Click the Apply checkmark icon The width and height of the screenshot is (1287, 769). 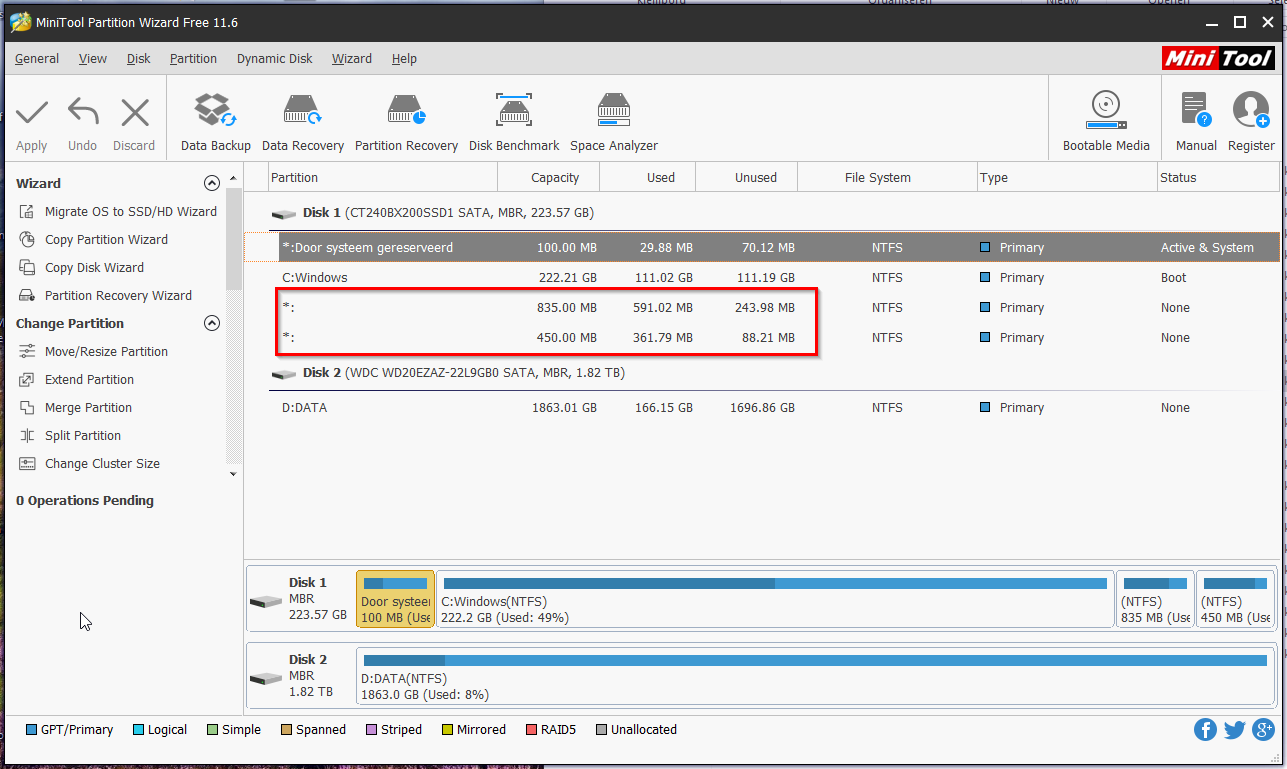32,112
